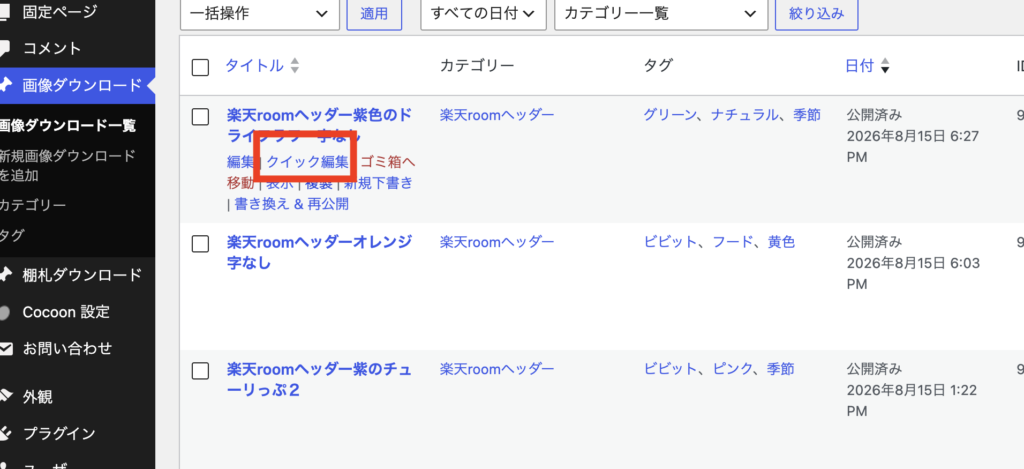Click the カテゴリー column header text
The image size is (1024, 469).
477,65
